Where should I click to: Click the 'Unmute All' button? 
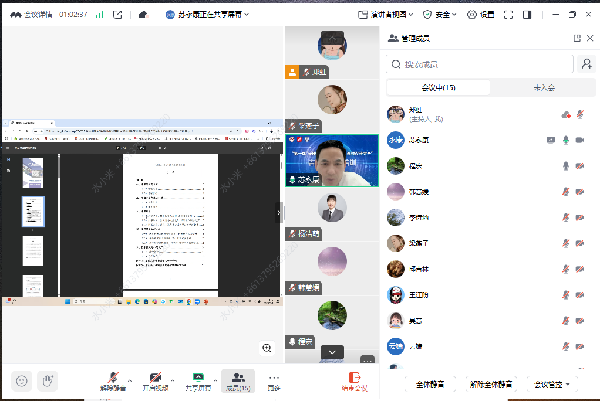tap(490, 384)
